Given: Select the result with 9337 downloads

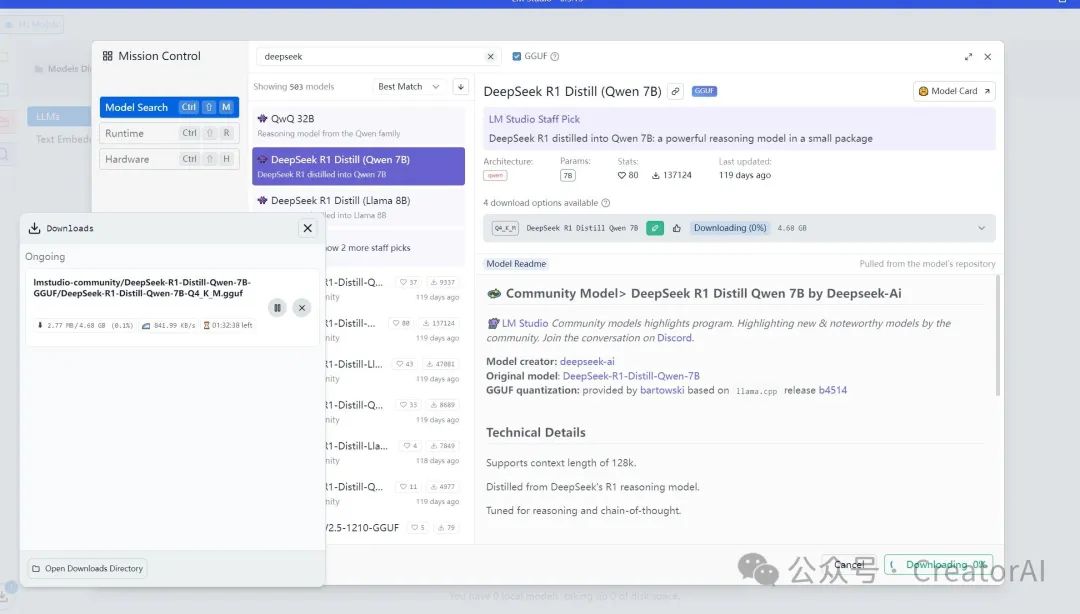Looking at the screenshot, I should click(x=393, y=289).
